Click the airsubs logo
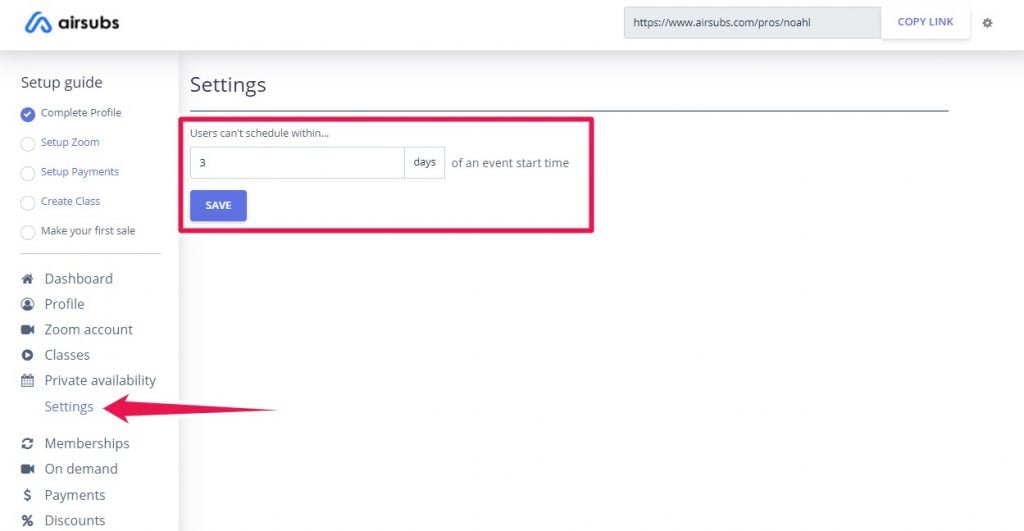This screenshot has width=1024, height=531. (72, 23)
